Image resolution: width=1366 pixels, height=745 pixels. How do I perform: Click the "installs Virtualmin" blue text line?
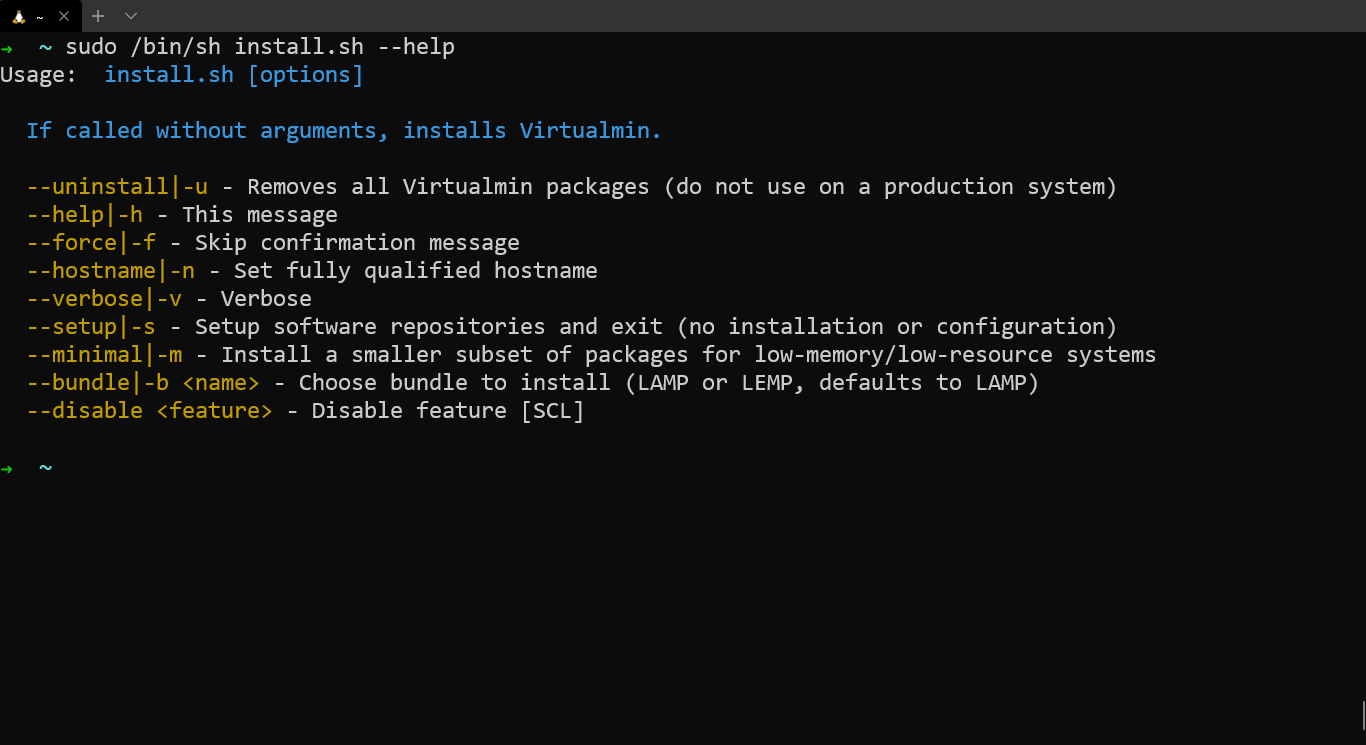[x=343, y=131]
